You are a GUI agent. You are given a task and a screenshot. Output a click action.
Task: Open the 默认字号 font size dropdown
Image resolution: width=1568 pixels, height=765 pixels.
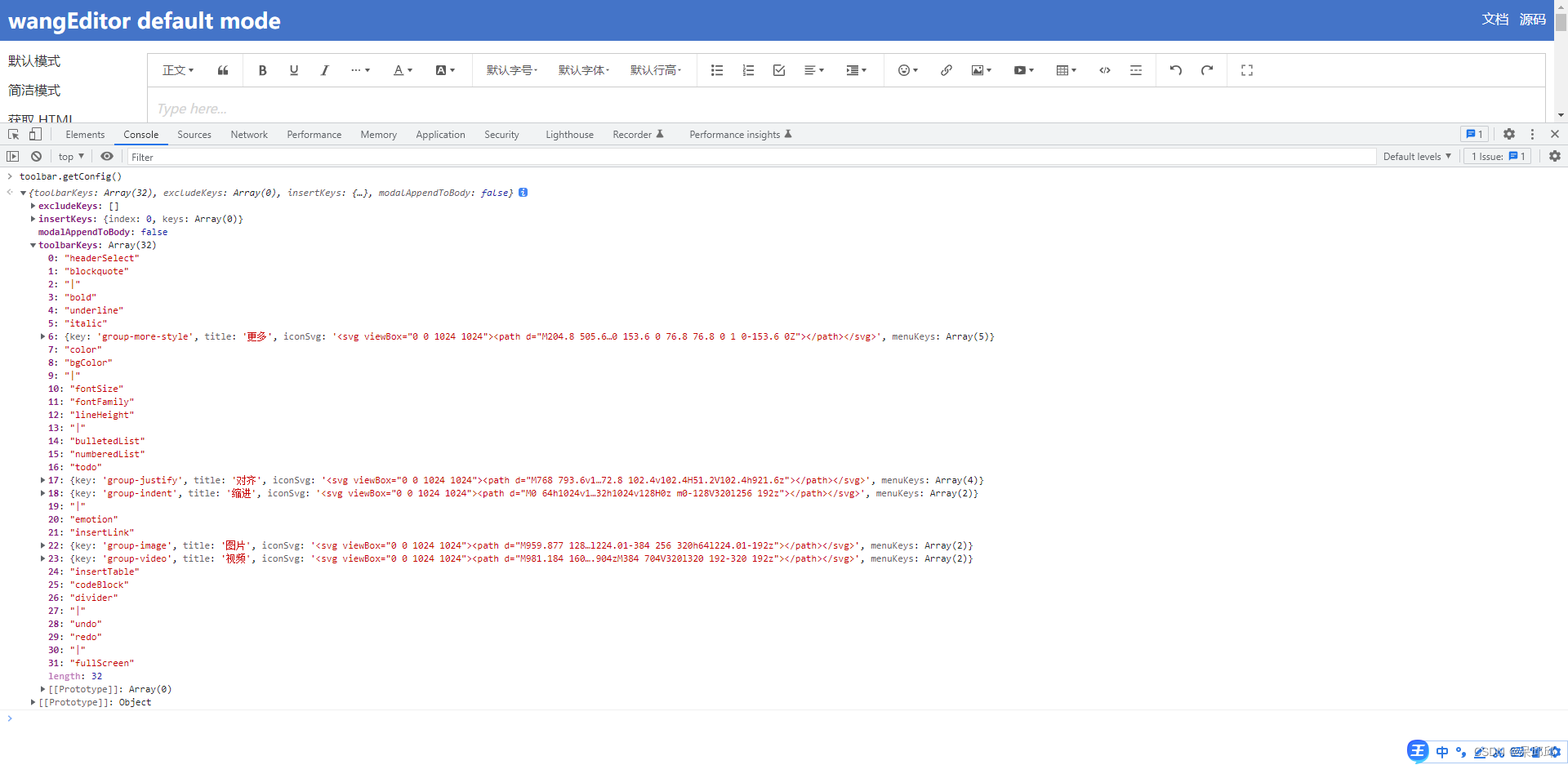pyautogui.click(x=511, y=70)
